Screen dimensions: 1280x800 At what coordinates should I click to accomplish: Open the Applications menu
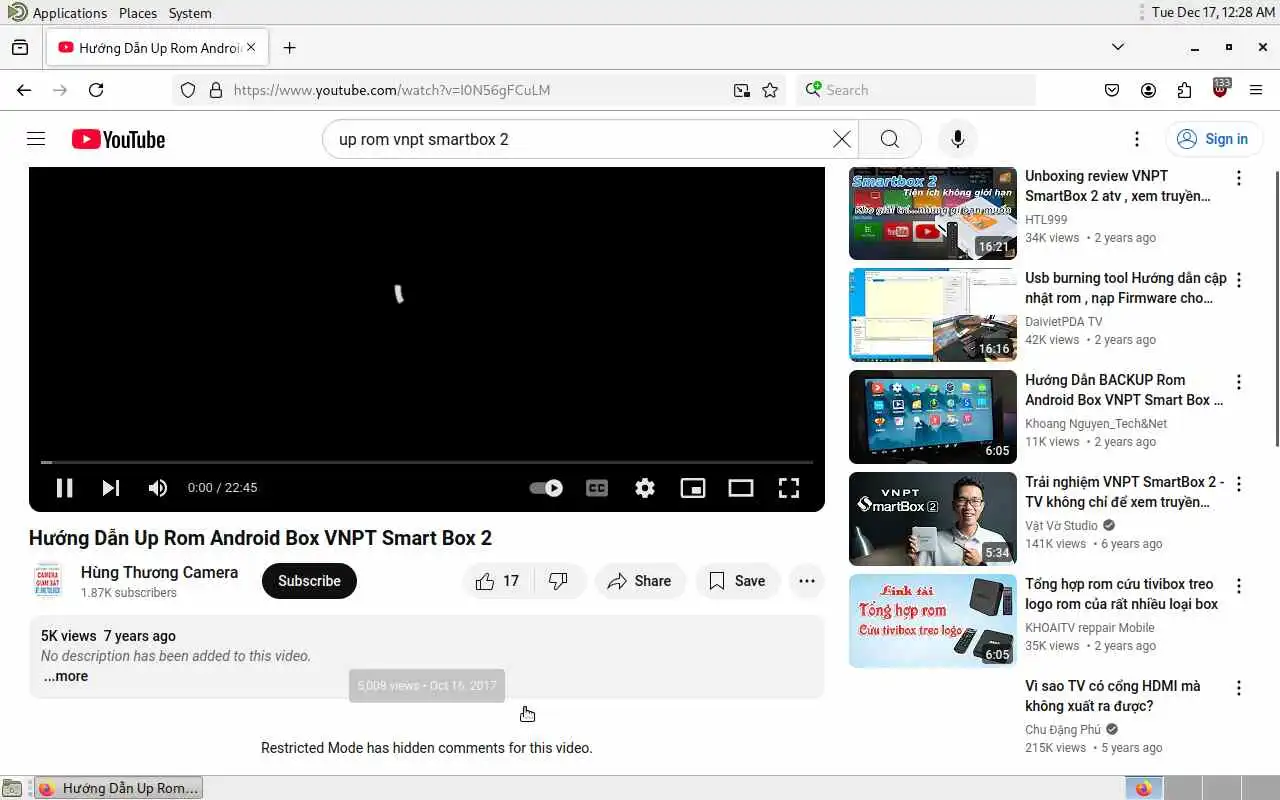coord(58,13)
